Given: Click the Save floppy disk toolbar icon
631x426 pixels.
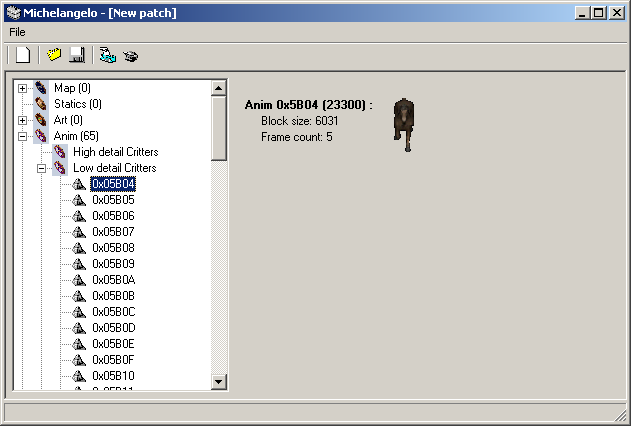Looking at the screenshot, I should tap(76, 55).
